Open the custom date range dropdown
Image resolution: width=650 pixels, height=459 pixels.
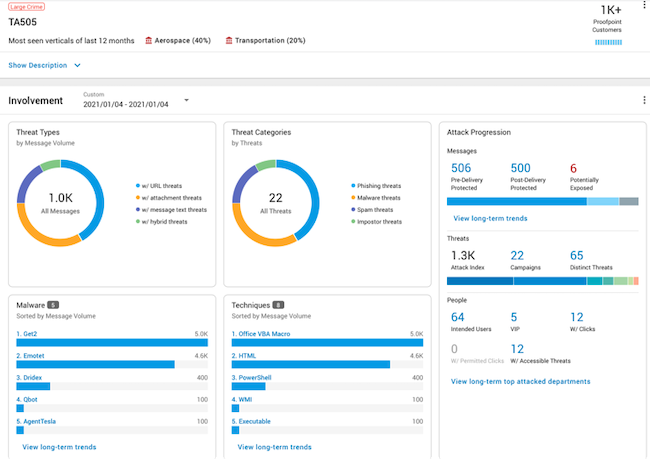click(x=186, y=101)
